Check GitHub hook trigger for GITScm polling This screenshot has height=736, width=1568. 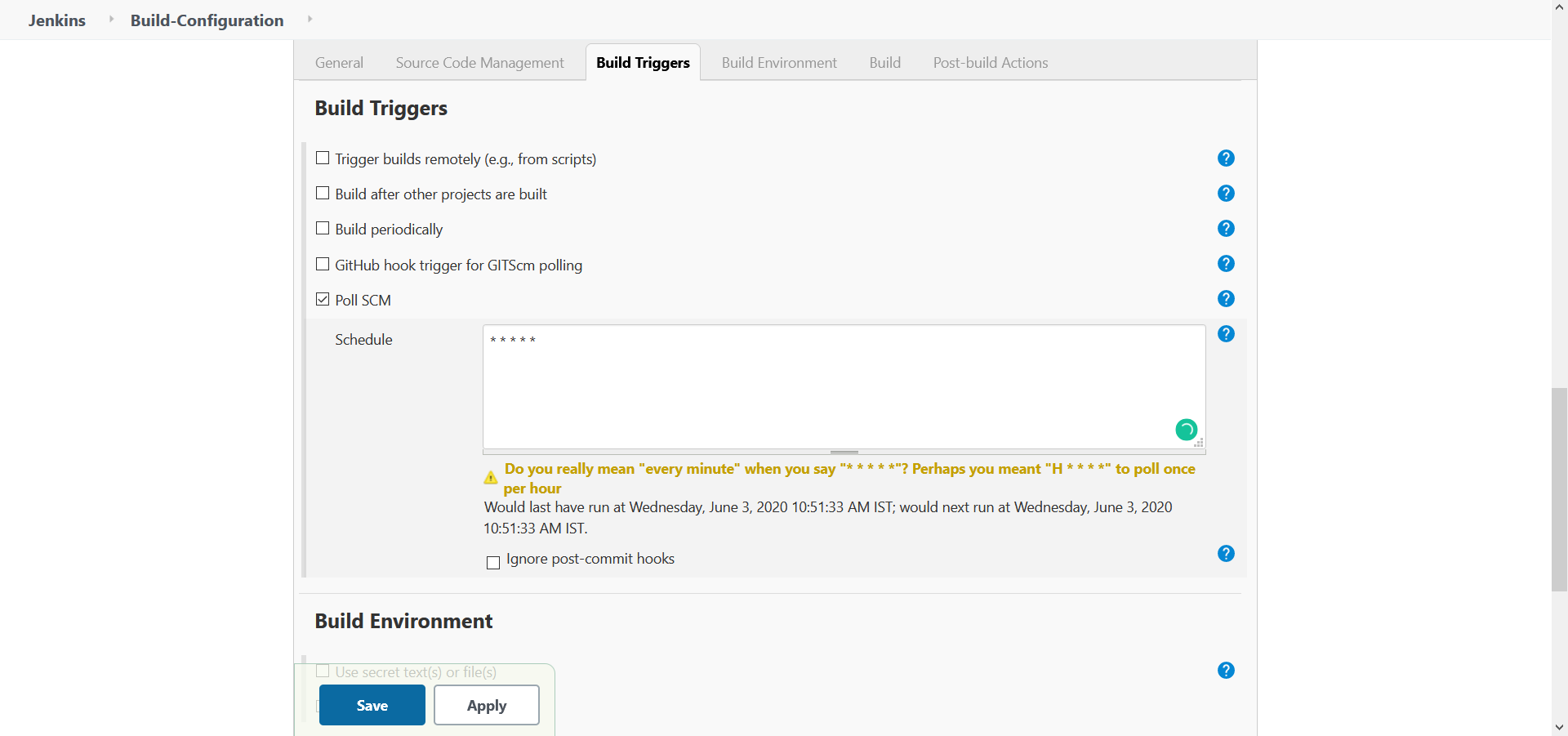pyautogui.click(x=323, y=265)
